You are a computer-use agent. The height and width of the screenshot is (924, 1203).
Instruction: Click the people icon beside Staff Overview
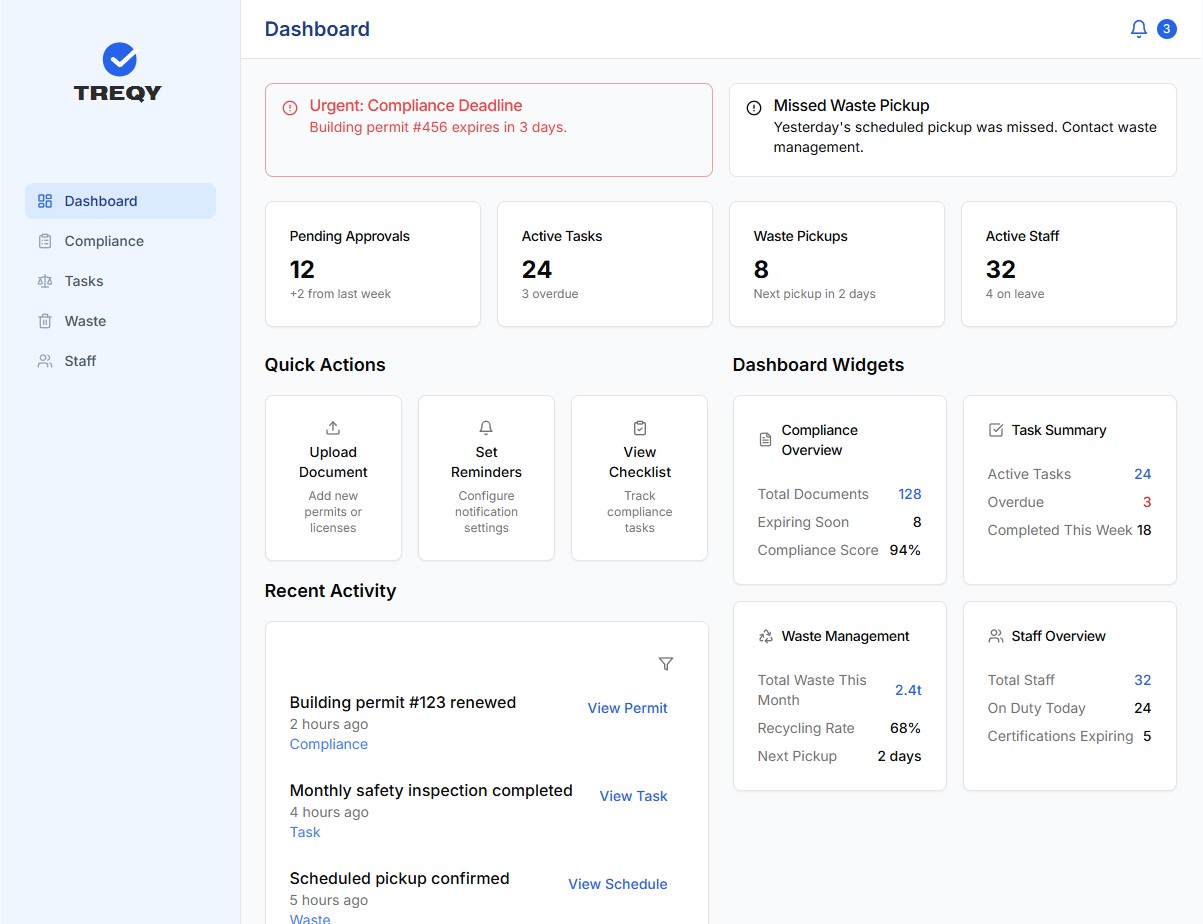coord(996,636)
